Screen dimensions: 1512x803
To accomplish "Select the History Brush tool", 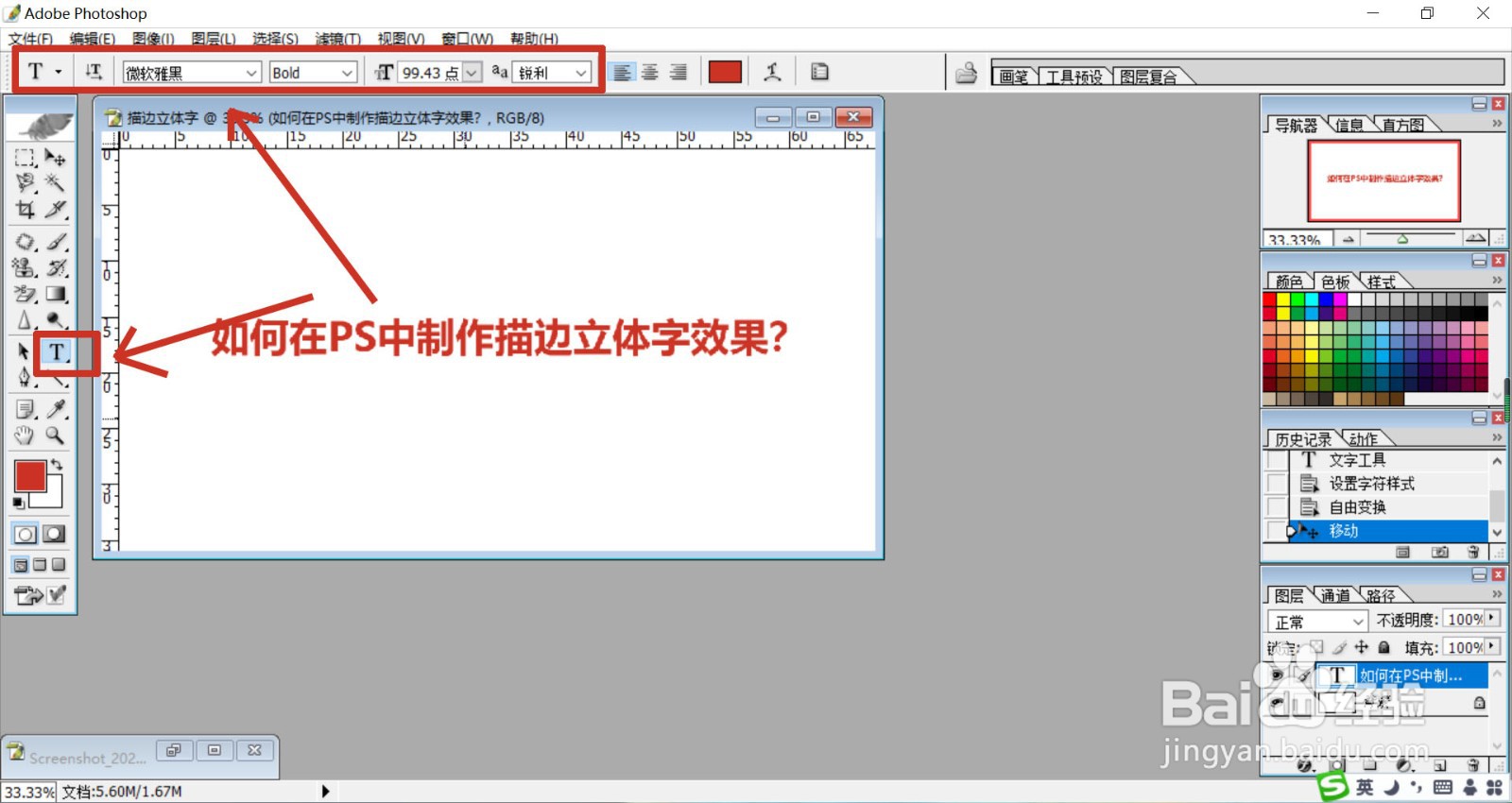I will pos(56,267).
